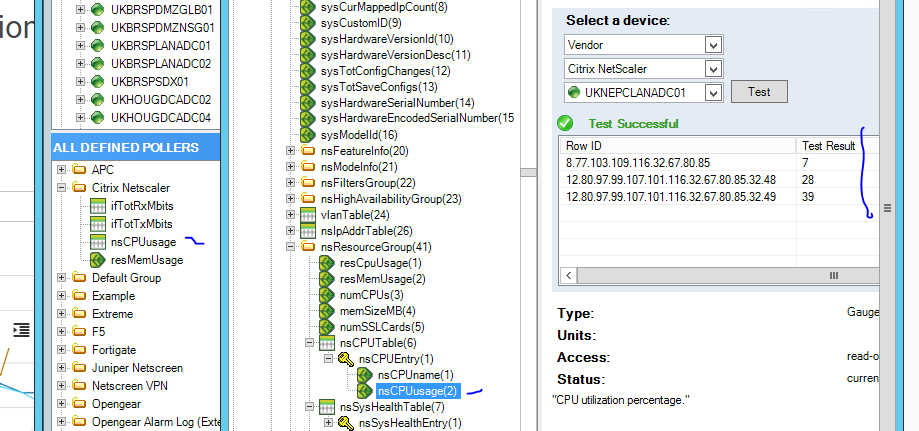Image resolution: width=919 pixels, height=431 pixels.
Task: Click the key icon of nsSysHealthEntry(1)
Action: click(346, 423)
